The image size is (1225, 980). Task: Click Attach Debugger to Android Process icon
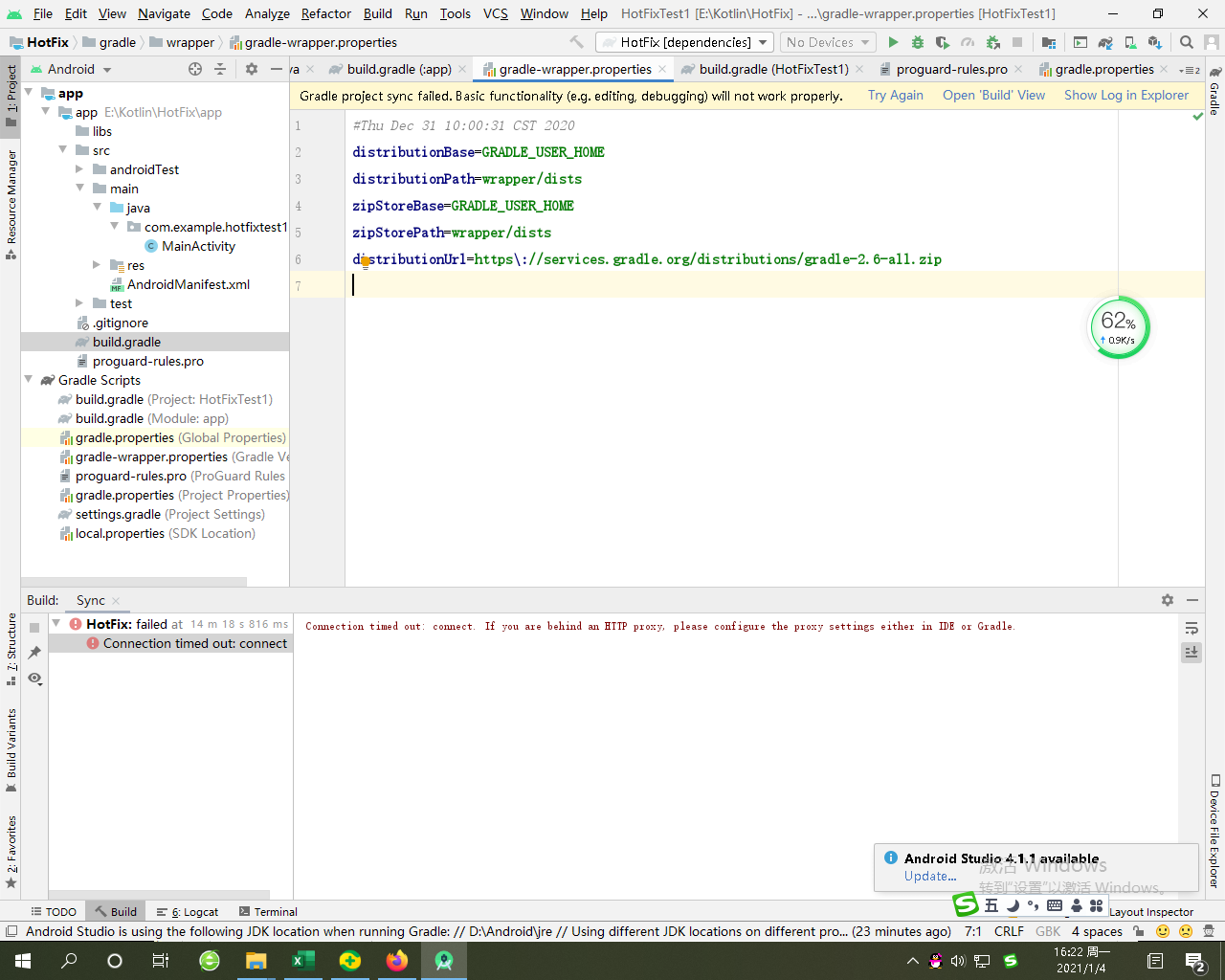click(x=992, y=42)
